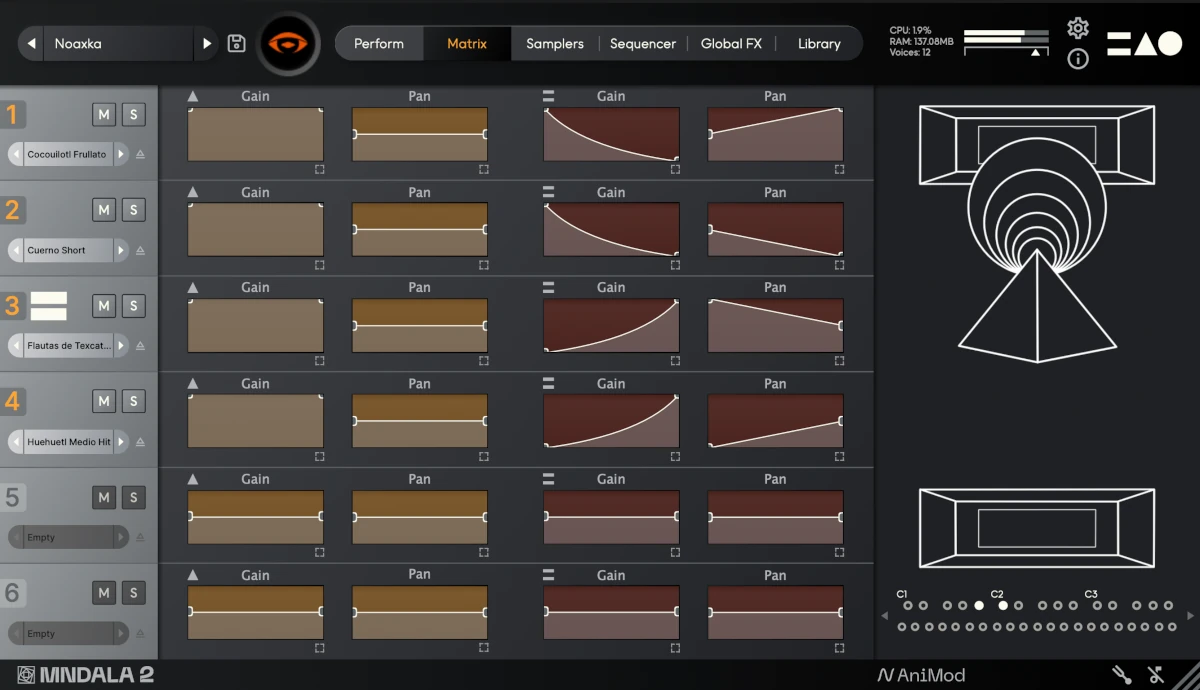Expand channel 1 Gain curve to fullscreen
1200x690 pixels.
[x=320, y=169]
